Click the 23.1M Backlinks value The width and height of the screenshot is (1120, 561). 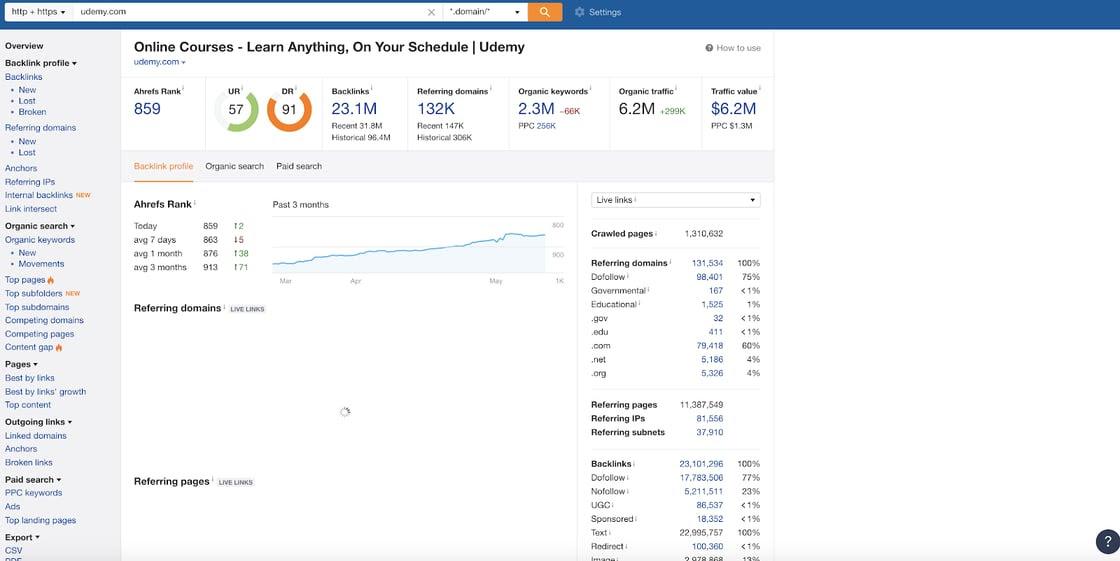click(x=354, y=109)
